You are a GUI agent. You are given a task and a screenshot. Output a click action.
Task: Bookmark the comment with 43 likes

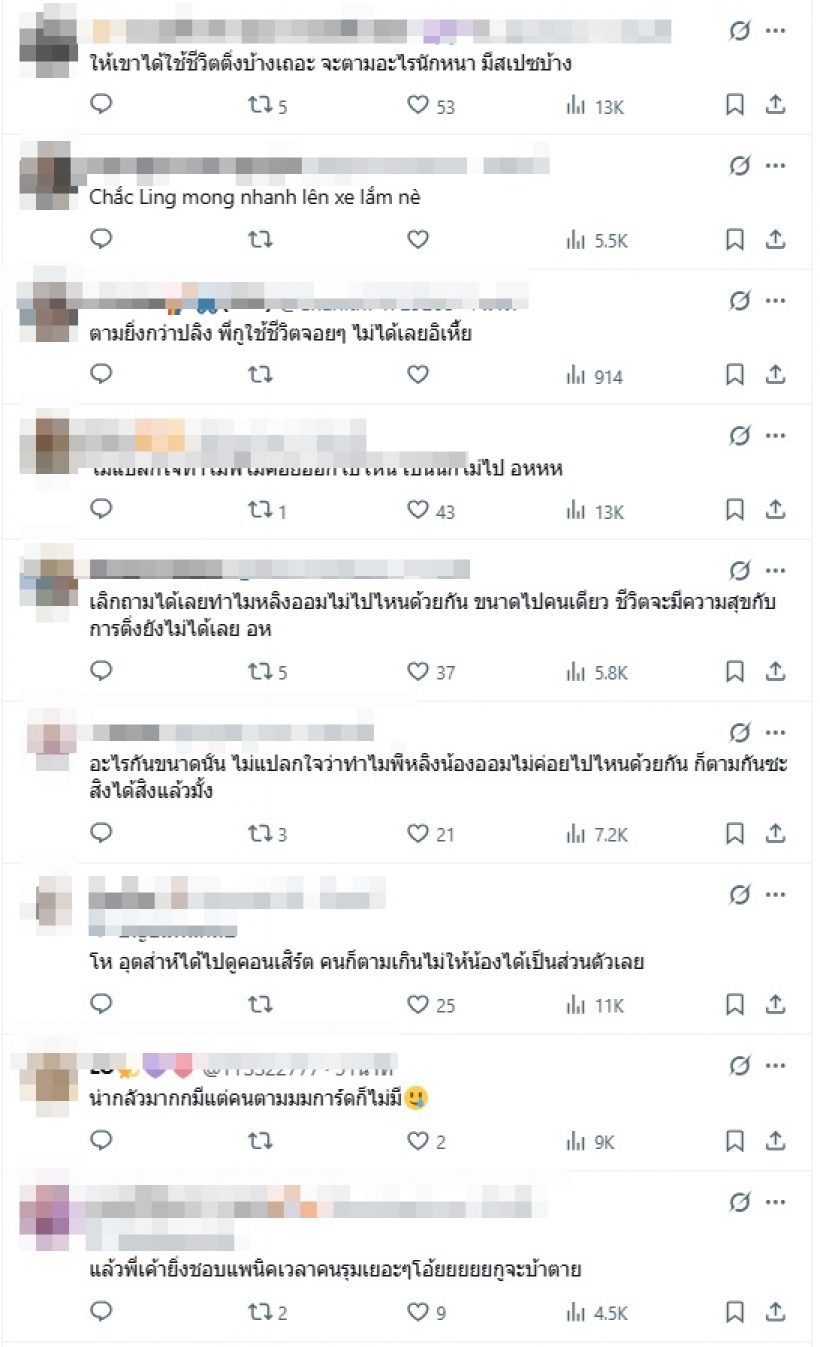point(735,510)
